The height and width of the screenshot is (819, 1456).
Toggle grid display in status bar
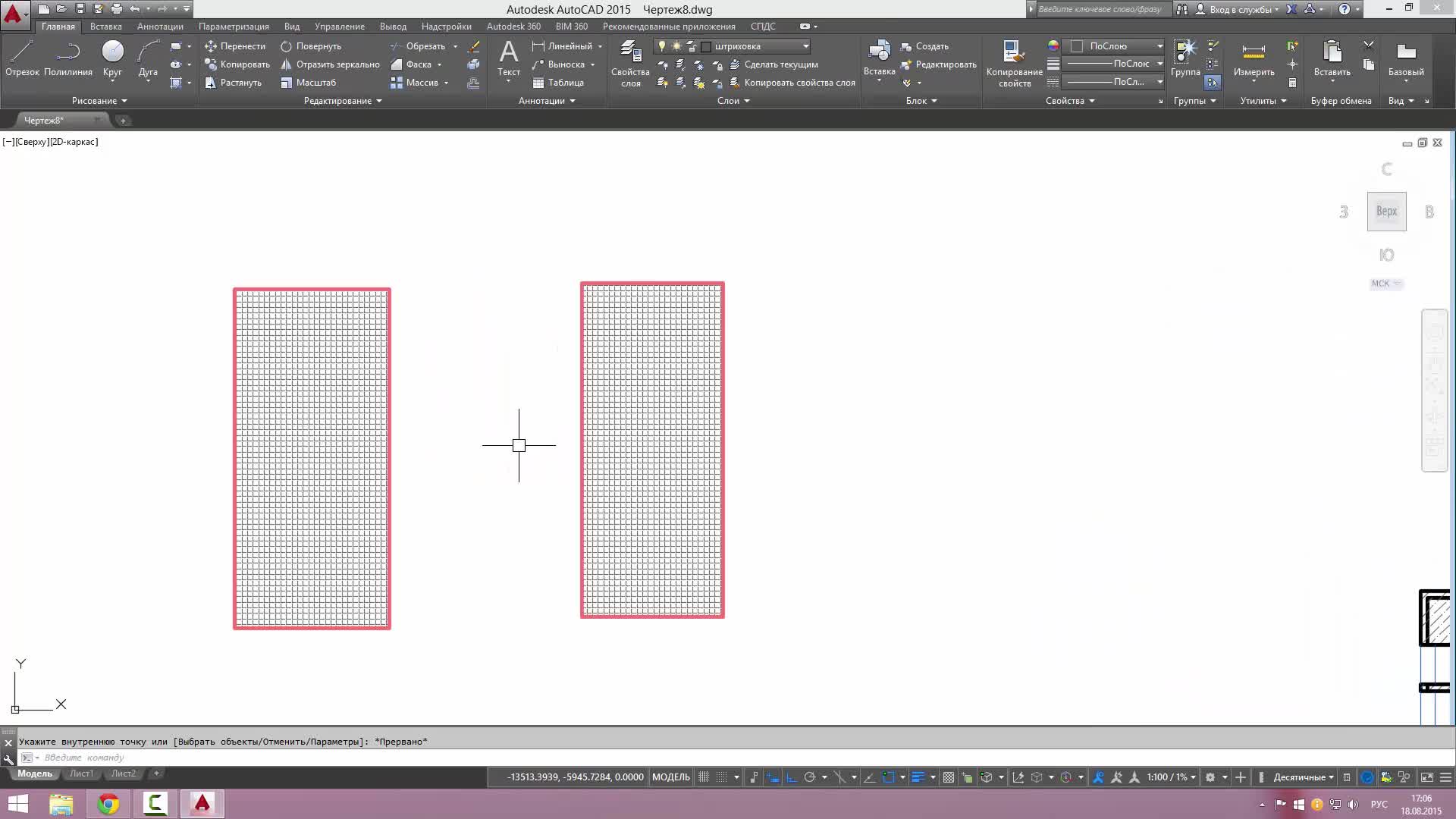(x=704, y=777)
